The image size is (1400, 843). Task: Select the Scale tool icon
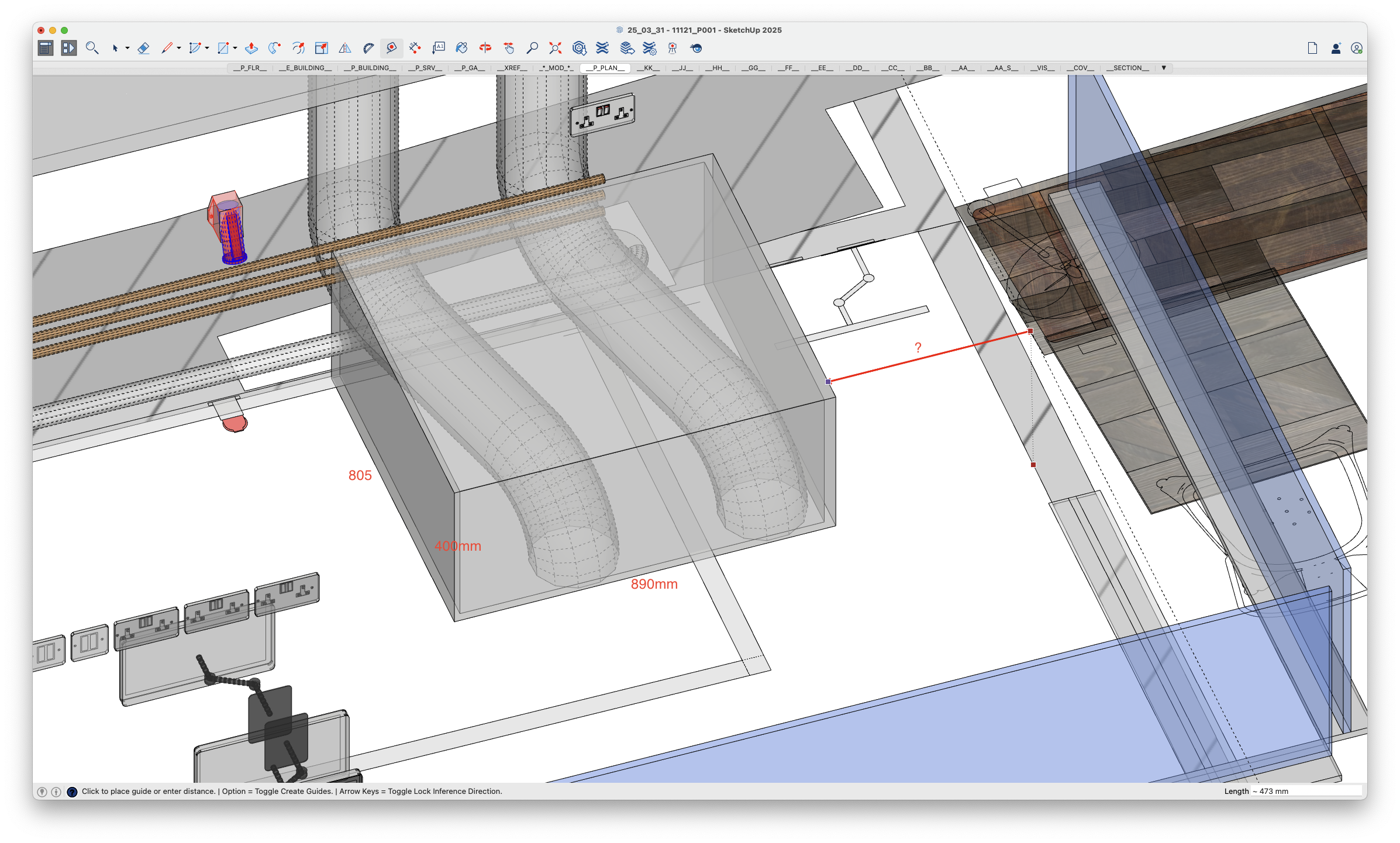pos(321,48)
